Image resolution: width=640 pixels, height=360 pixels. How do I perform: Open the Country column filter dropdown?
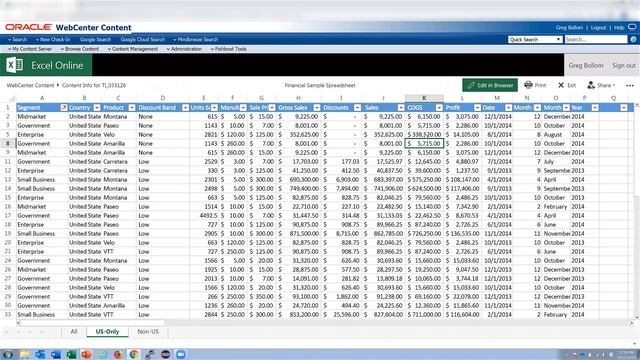(97, 107)
